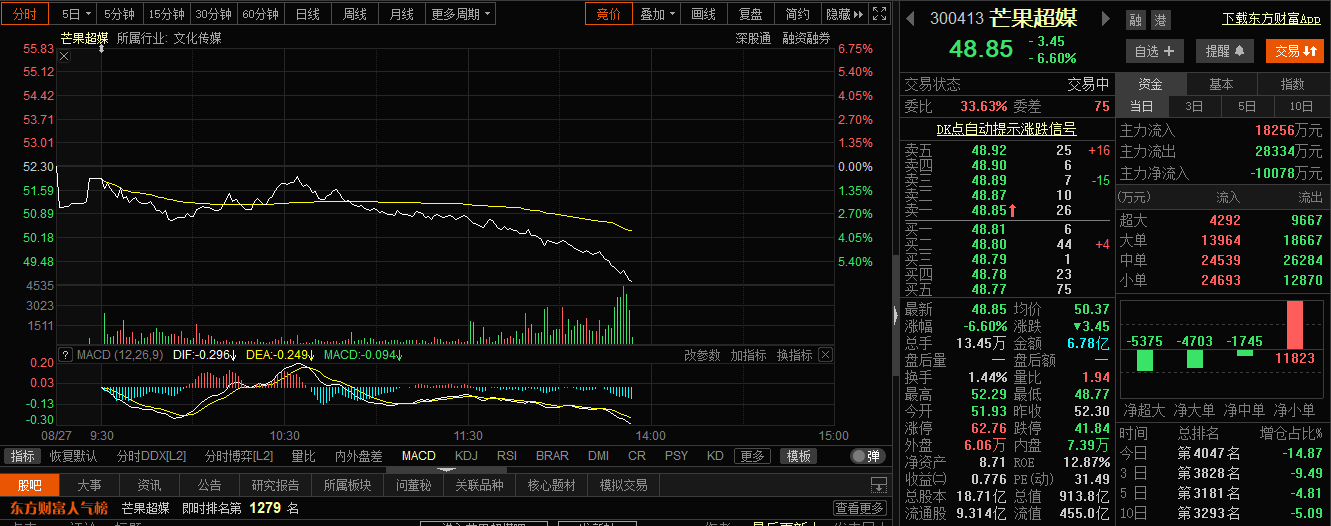Go to previous stock with left arrow
The height and width of the screenshot is (526, 1331).
[910, 18]
